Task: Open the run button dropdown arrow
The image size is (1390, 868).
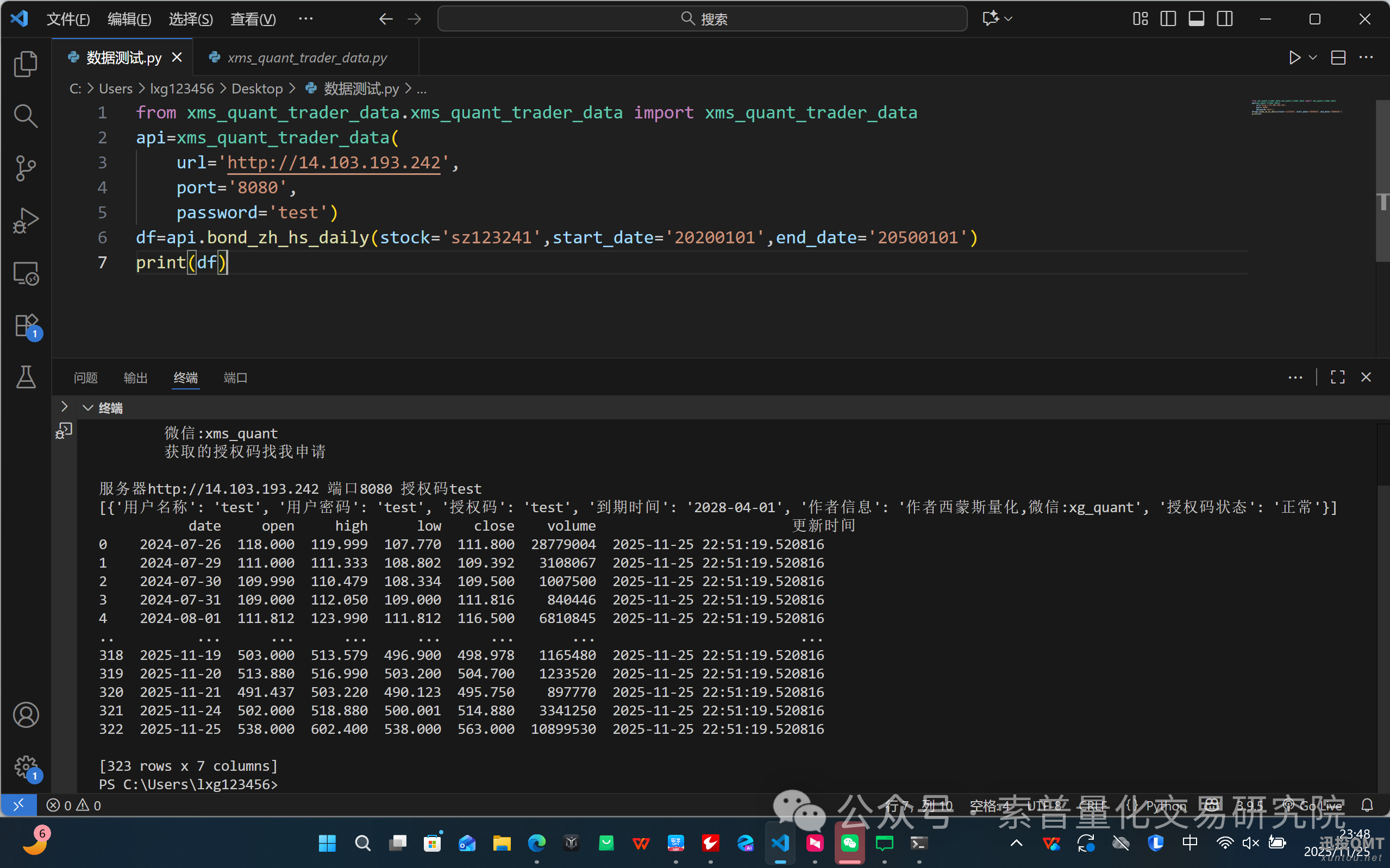Action: (x=1312, y=58)
